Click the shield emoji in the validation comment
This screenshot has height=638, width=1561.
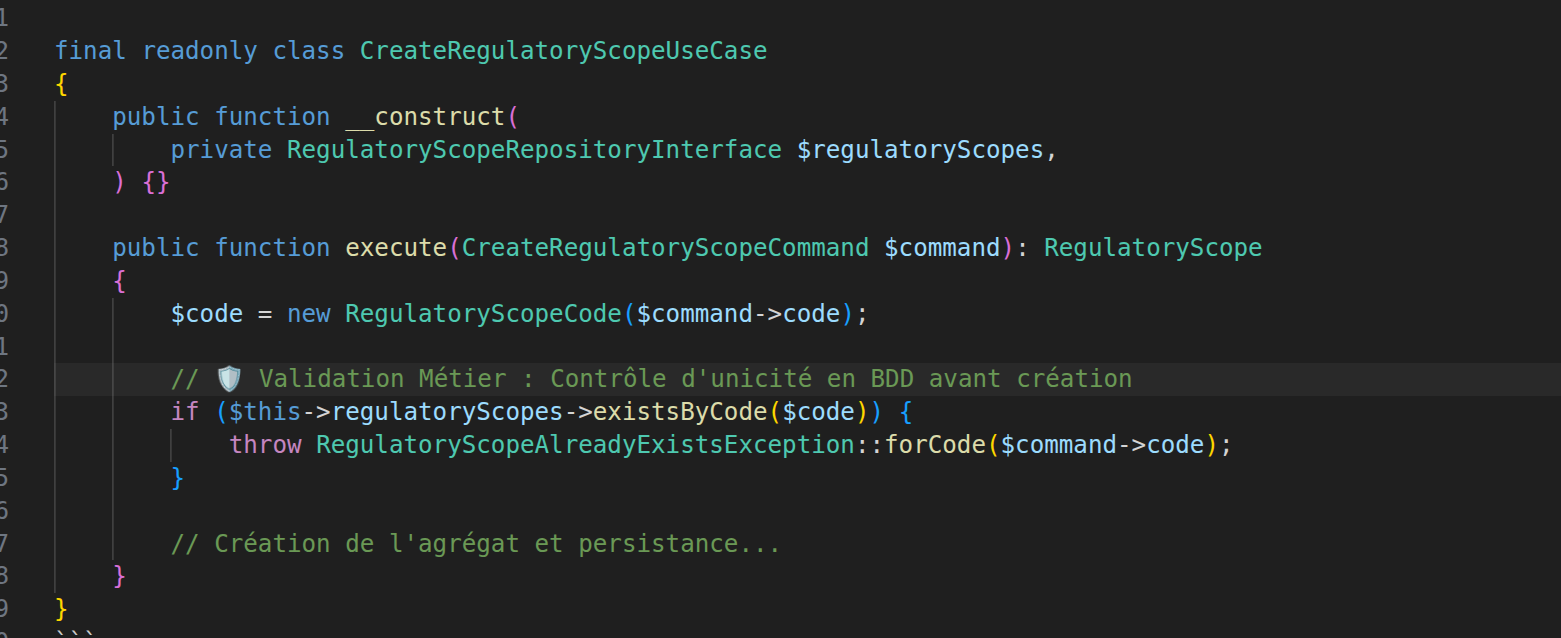tap(229, 379)
